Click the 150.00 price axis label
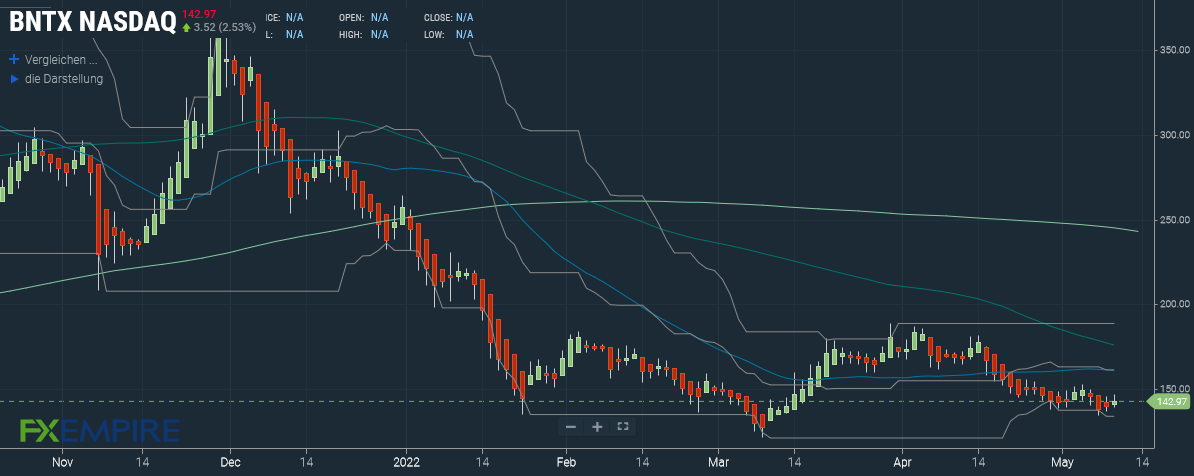This screenshot has width=1194, height=476. pyautogui.click(x=1175, y=389)
